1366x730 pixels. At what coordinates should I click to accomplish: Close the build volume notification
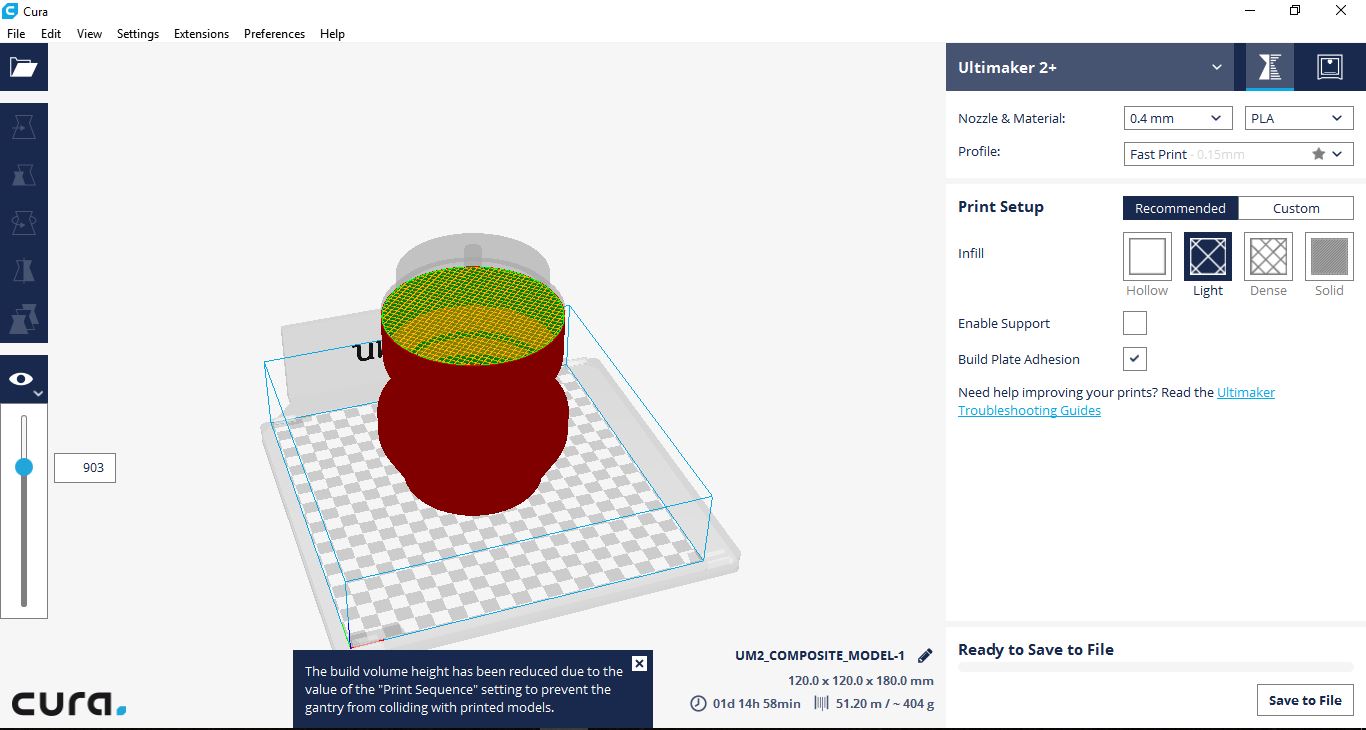pyautogui.click(x=640, y=663)
